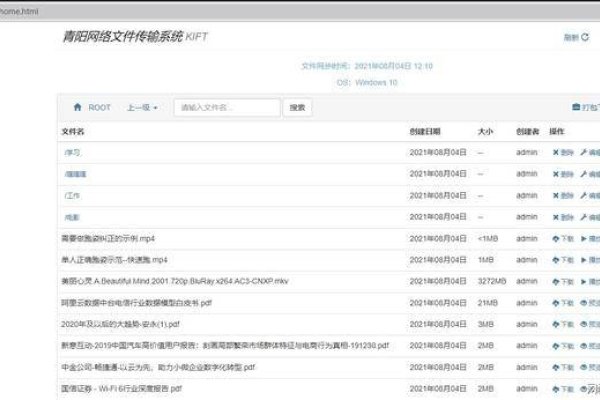
Task: Download the 1MB mp4 file
Action: tap(563, 260)
